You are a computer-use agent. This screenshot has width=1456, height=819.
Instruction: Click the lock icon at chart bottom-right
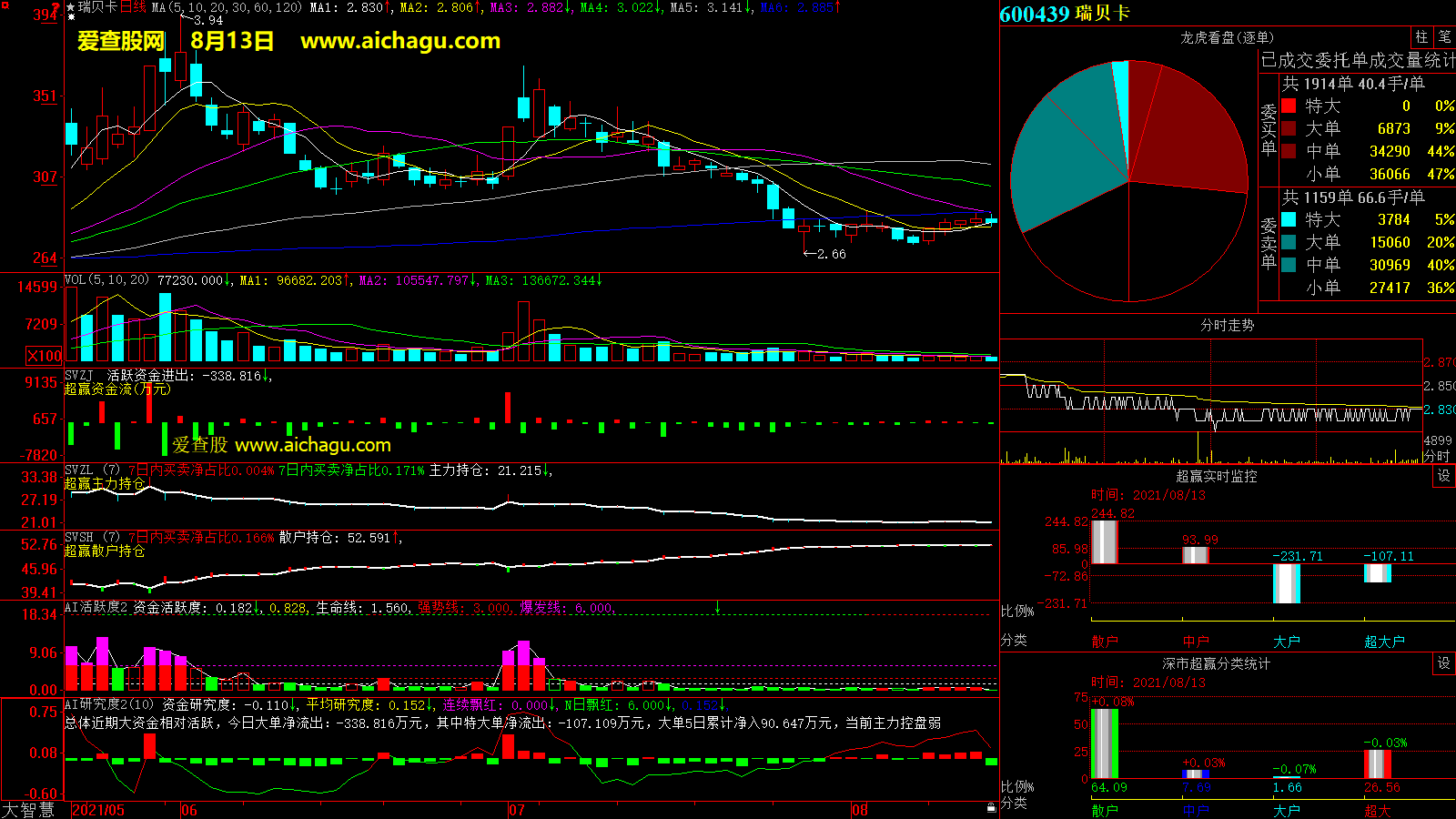click(991, 807)
